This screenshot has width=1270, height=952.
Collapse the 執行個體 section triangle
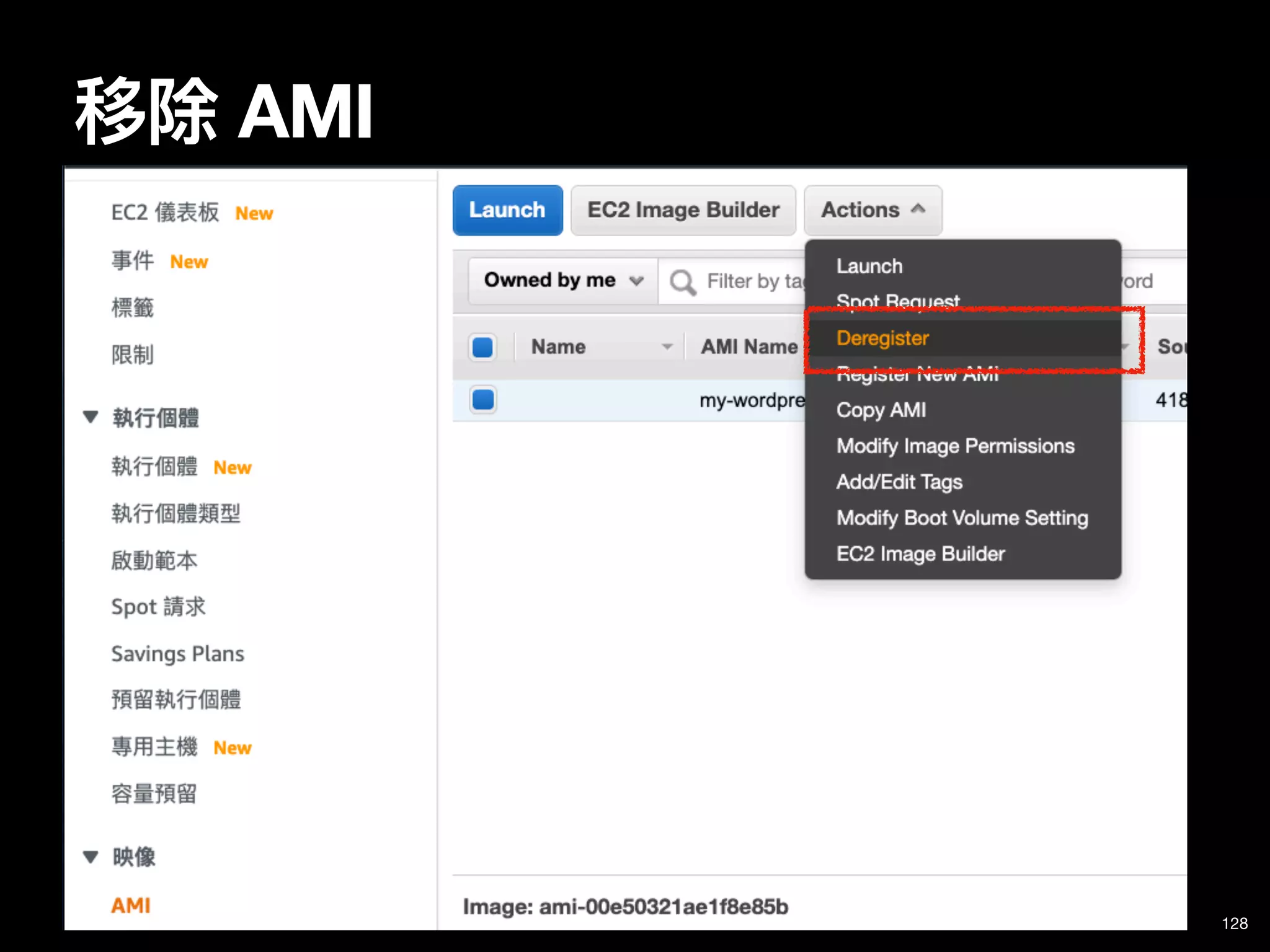tap(91, 417)
